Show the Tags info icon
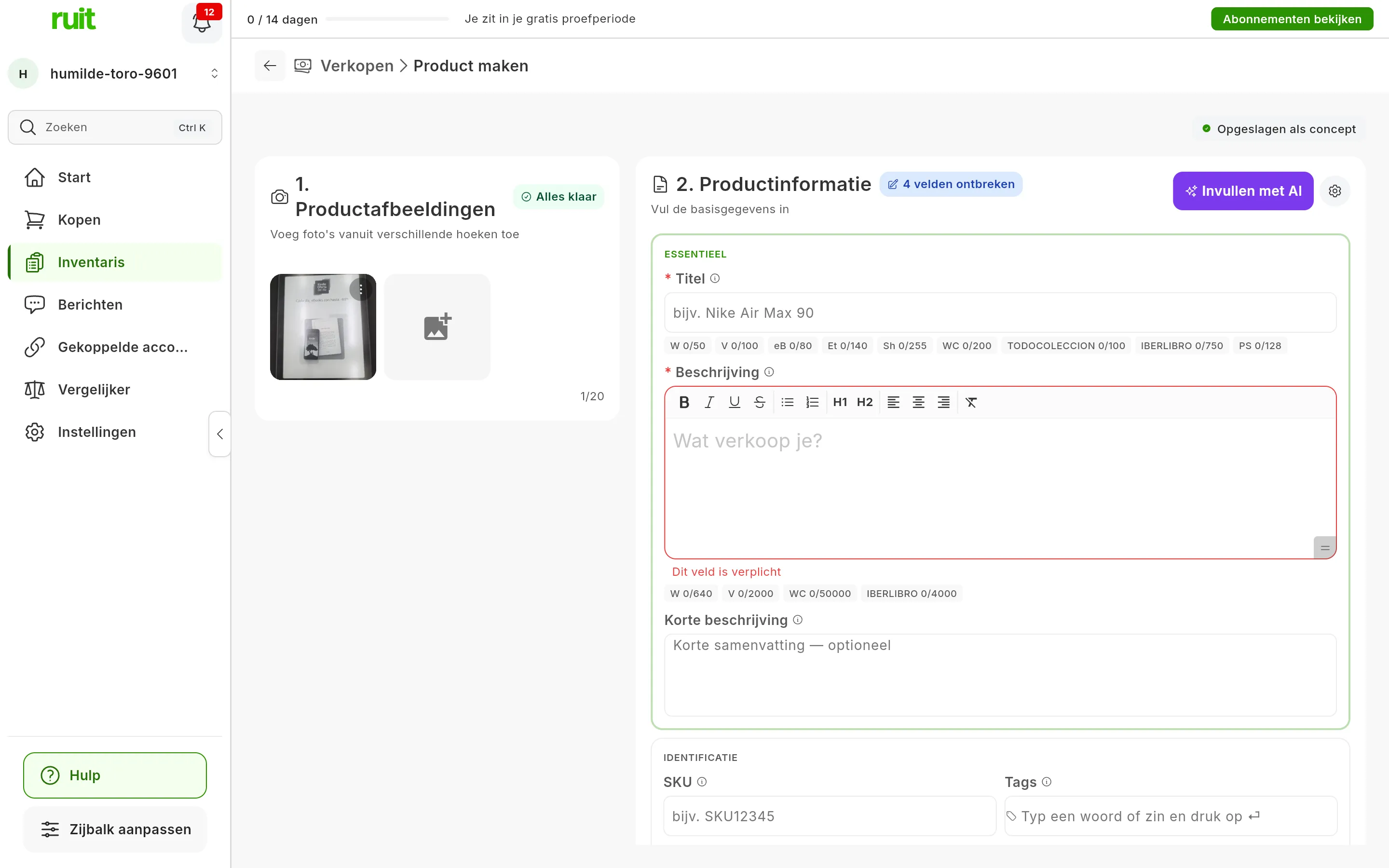 tap(1047, 782)
